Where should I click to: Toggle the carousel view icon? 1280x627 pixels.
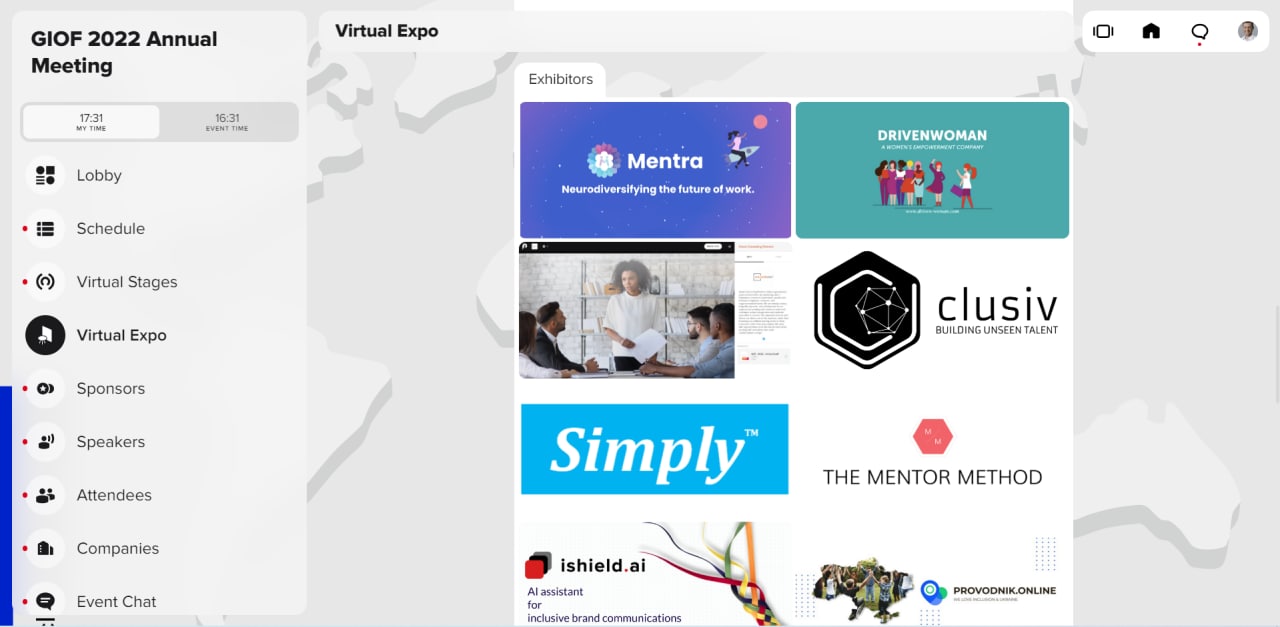coord(1103,31)
